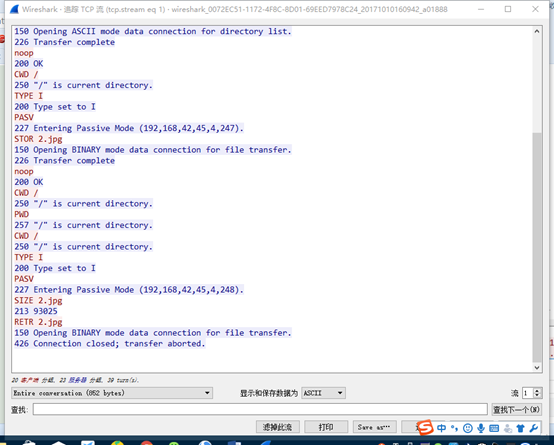Click the packet count summary text below stream
The height and width of the screenshot is (445, 554).
point(75,380)
